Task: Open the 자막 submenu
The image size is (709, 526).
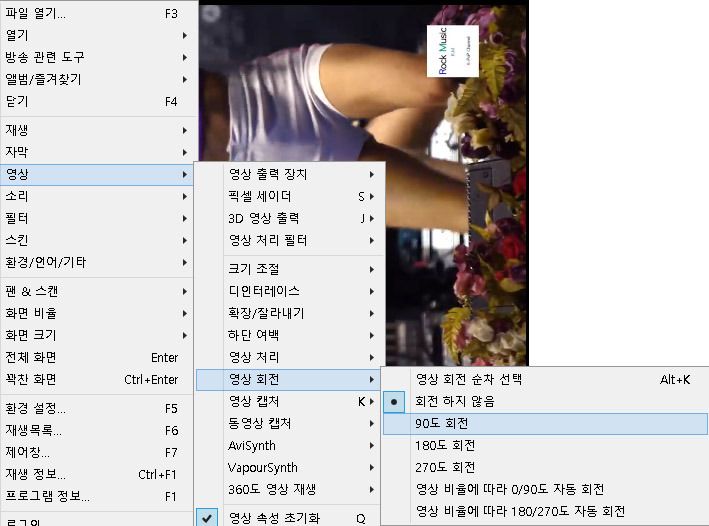Action: click(97, 152)
